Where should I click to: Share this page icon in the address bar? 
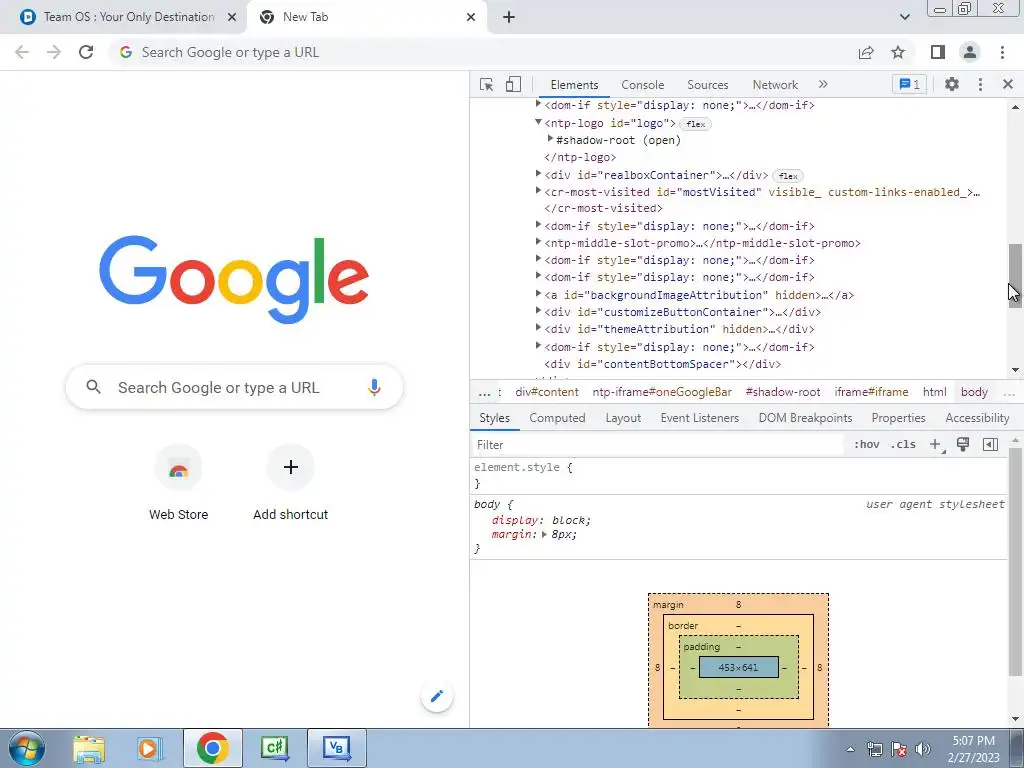866,52
